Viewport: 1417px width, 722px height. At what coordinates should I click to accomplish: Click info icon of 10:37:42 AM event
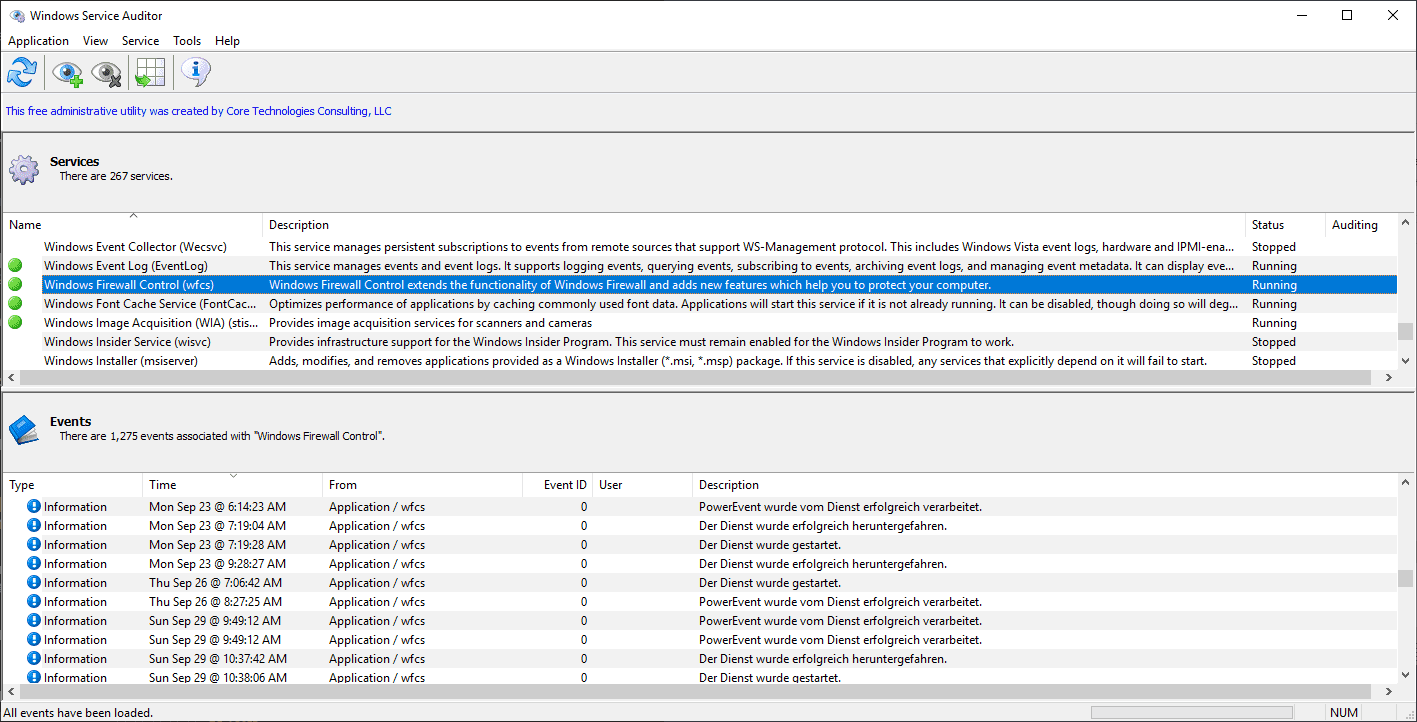tap(34, 659)
